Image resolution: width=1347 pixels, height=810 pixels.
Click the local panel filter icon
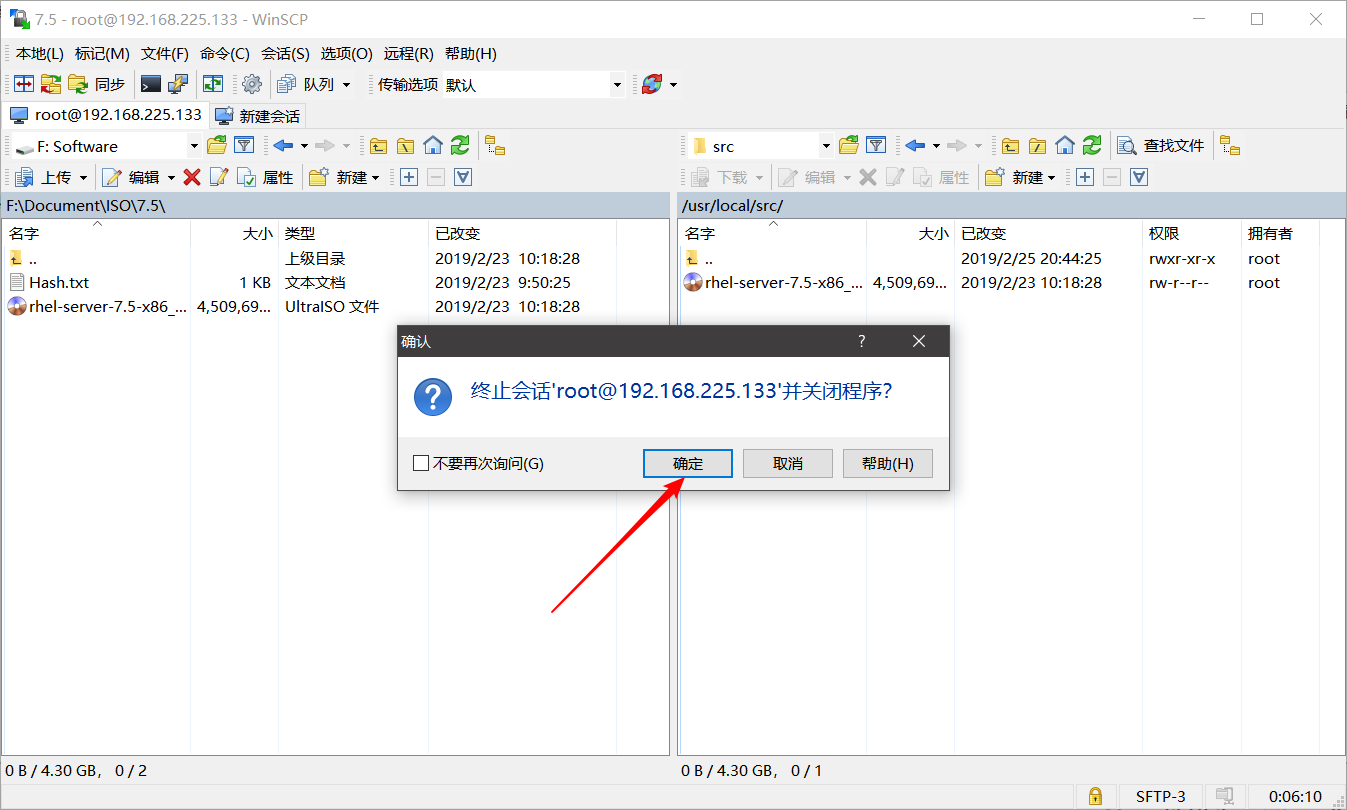243,146
